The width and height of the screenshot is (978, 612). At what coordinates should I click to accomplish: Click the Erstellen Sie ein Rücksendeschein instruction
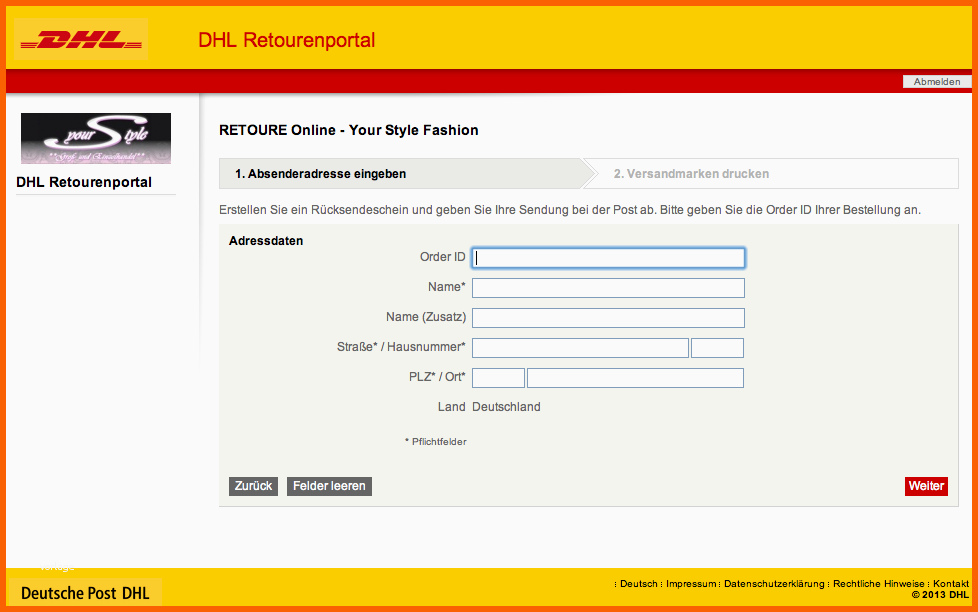click(570, 210)
